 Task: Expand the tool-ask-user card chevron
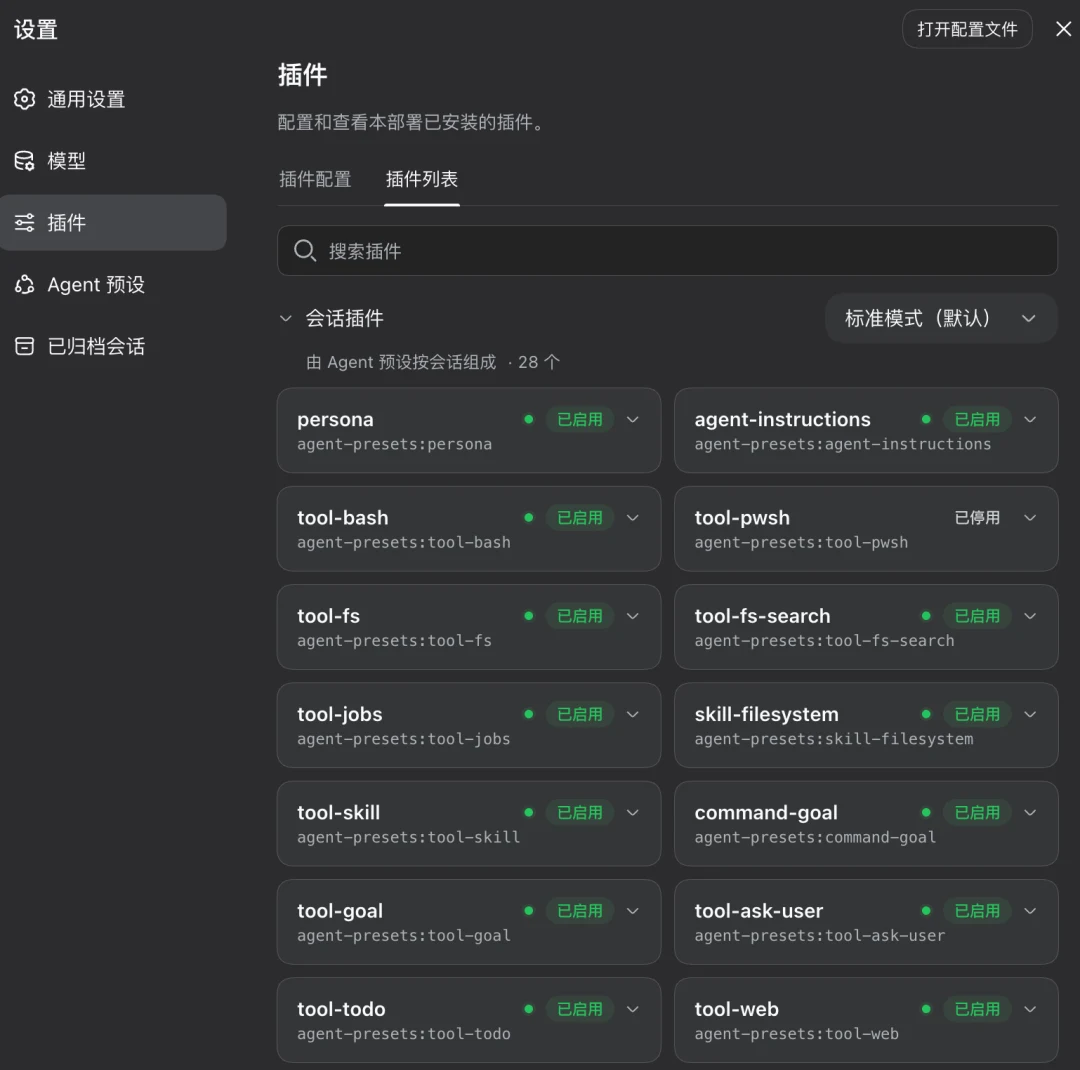pyautogui.click(x=1030, y=911)
